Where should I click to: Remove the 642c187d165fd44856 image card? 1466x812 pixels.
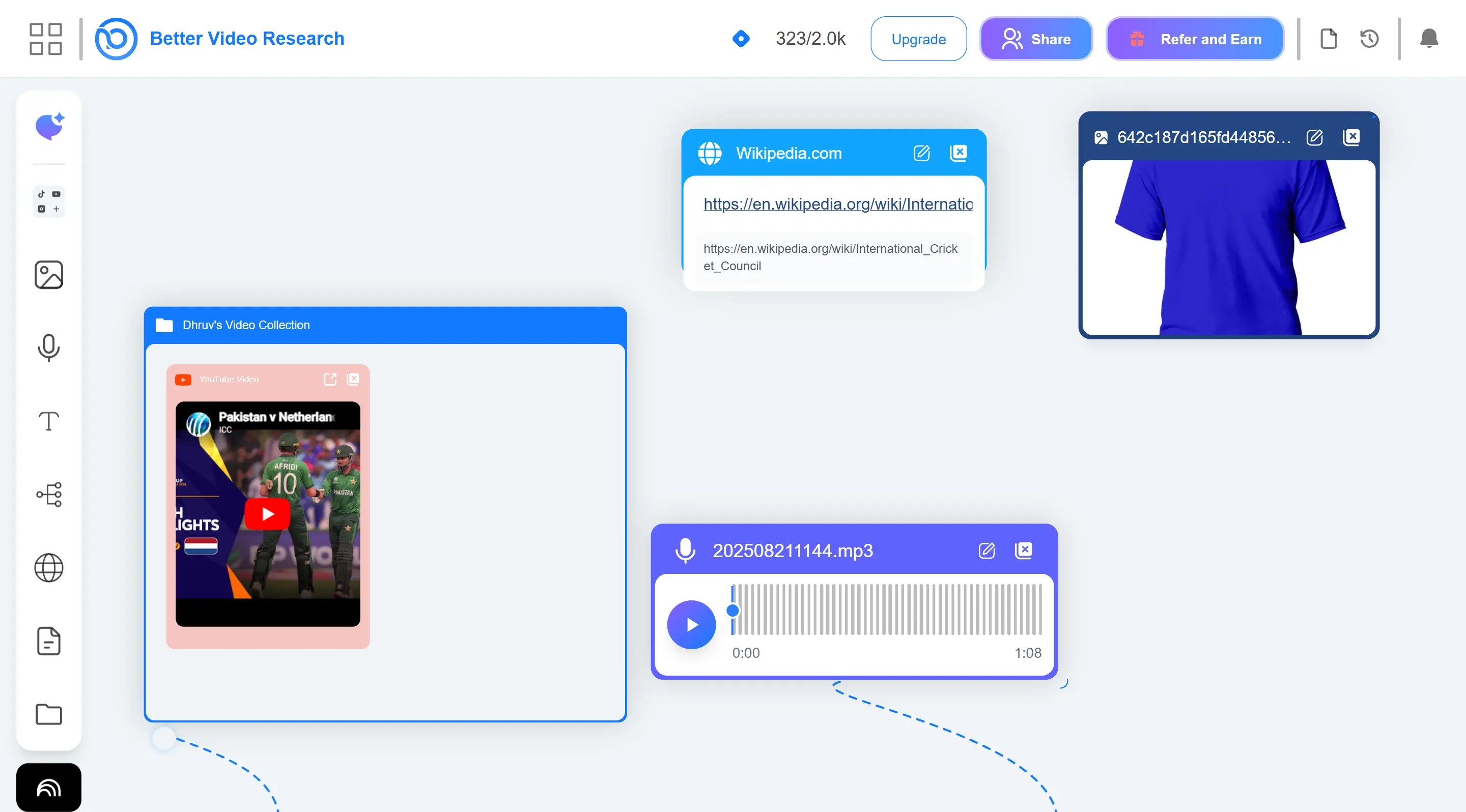(1351, 137)
